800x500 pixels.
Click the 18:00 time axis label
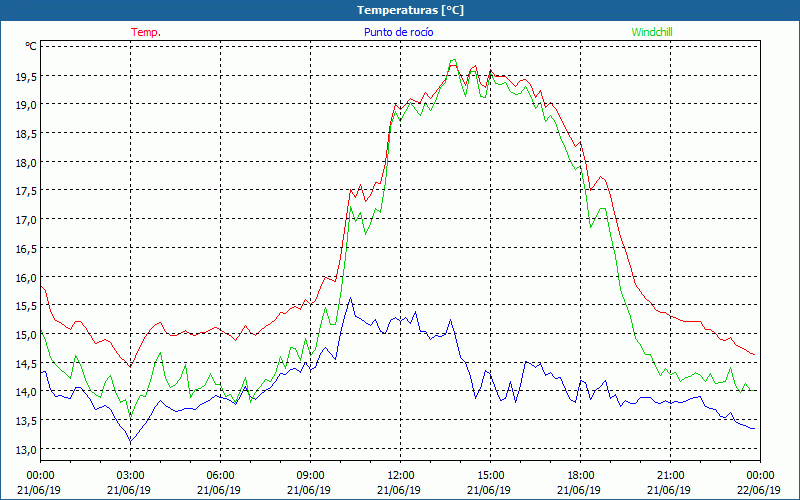pyautogui.click(x=581, y=476)
